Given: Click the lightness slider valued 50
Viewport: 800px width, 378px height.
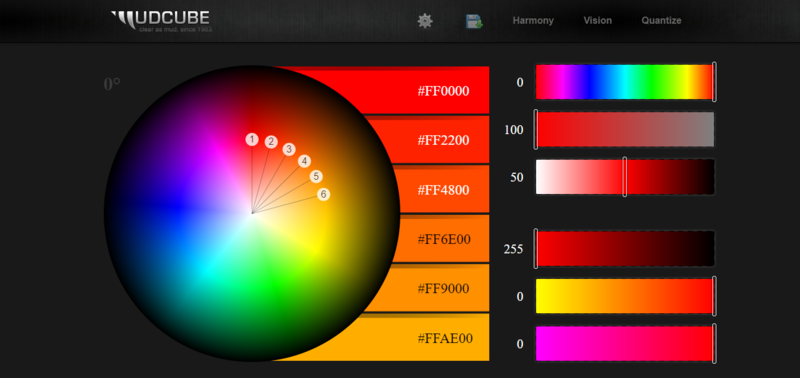Looking at the screenshot, I should coord(625,177).
